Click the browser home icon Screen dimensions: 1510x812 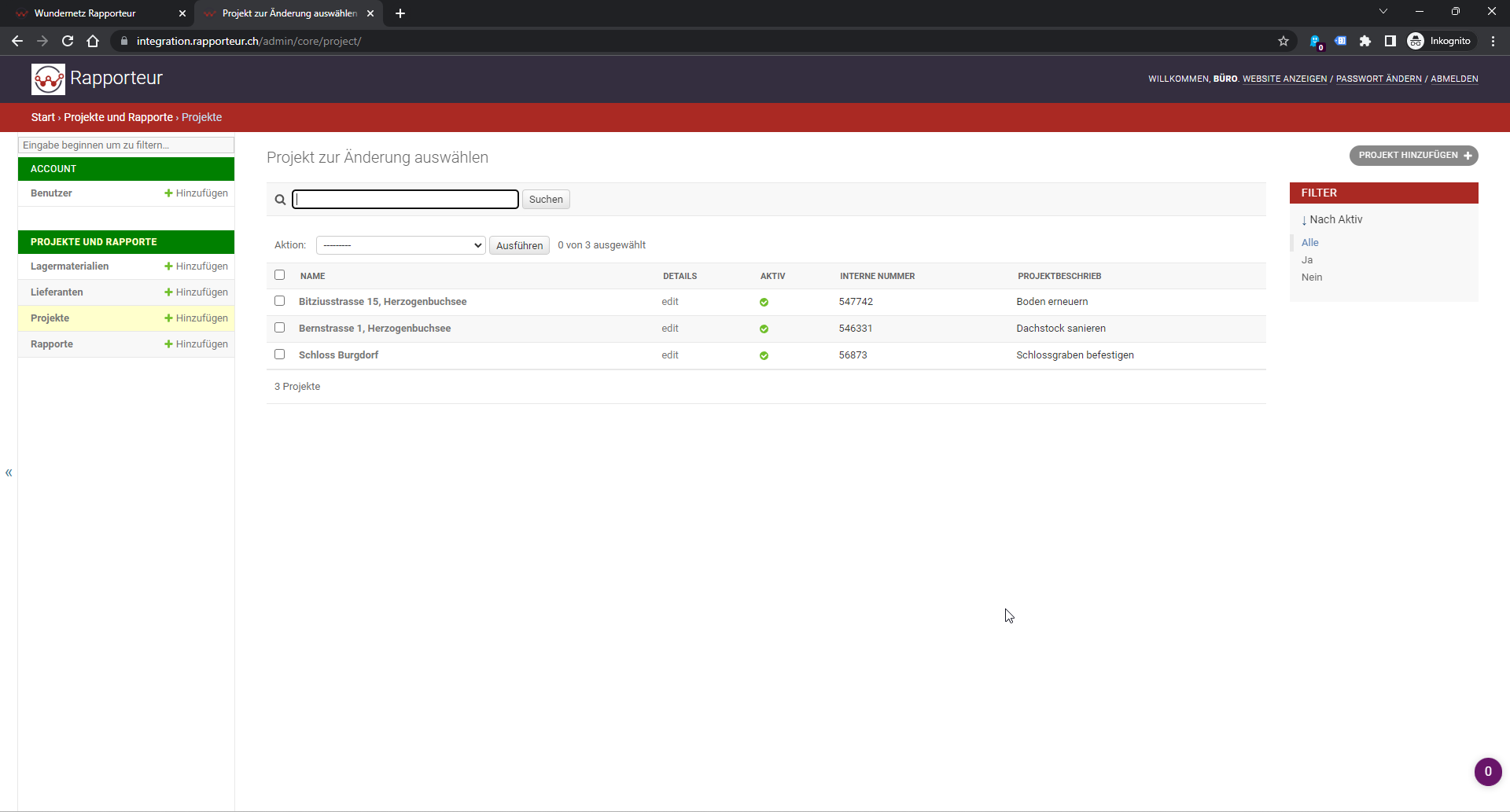coord(93,41)
